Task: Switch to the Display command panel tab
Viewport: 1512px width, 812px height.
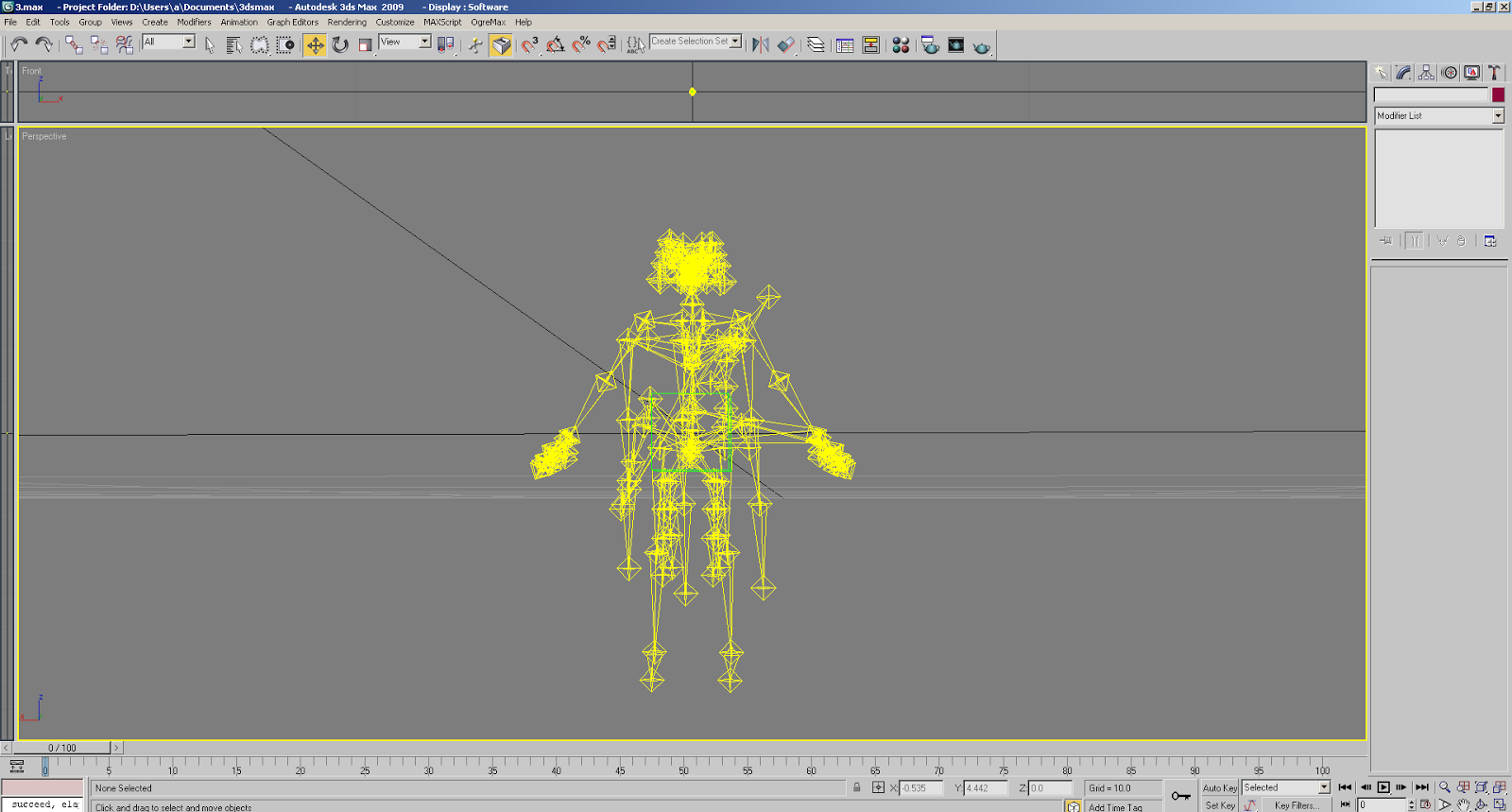Action: click(x=1472, y=73)
